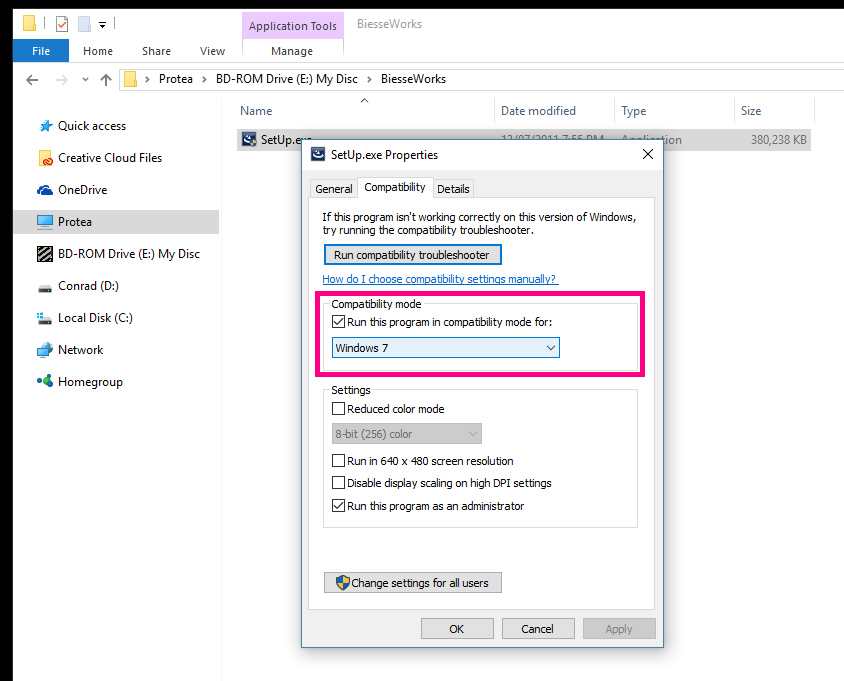Screen dimensions: 844x681
Task: Click the Creative Cloud Files icon
Action: [x=45, y=158]
